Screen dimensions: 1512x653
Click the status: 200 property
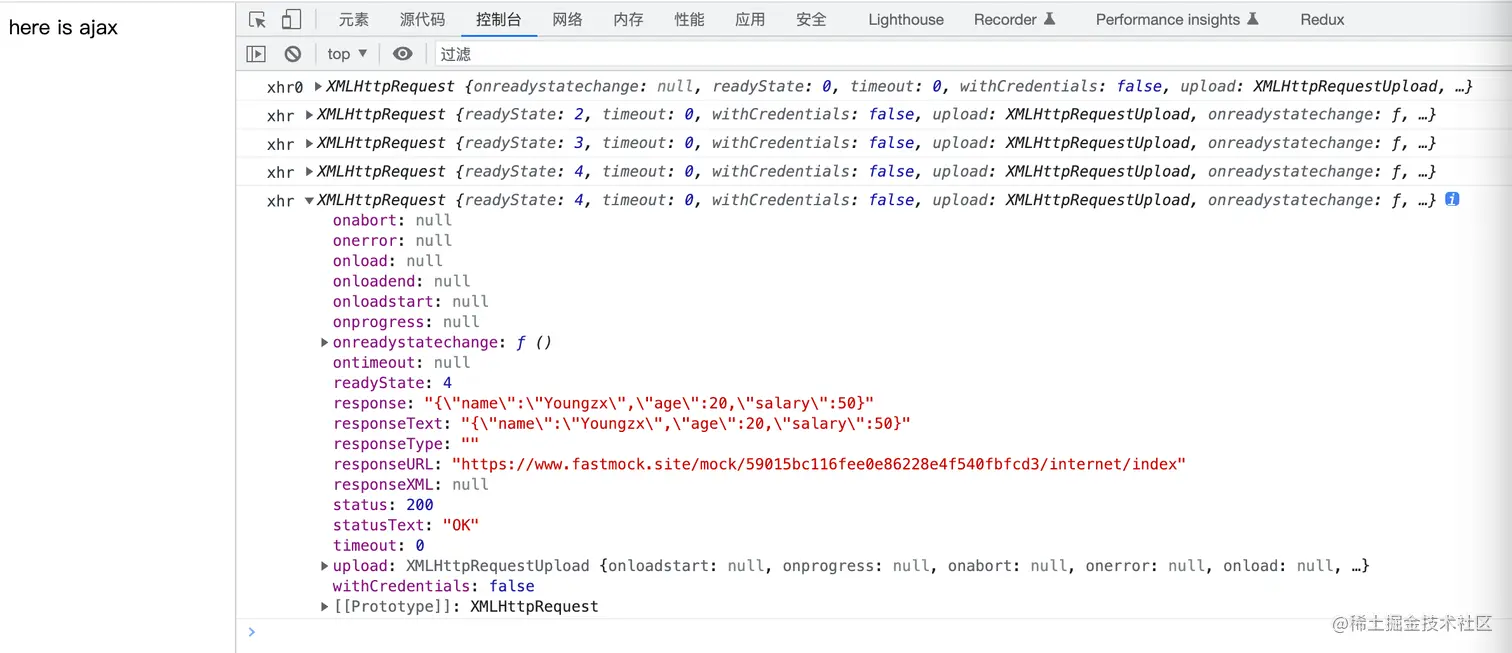click(x=383, y=505)
